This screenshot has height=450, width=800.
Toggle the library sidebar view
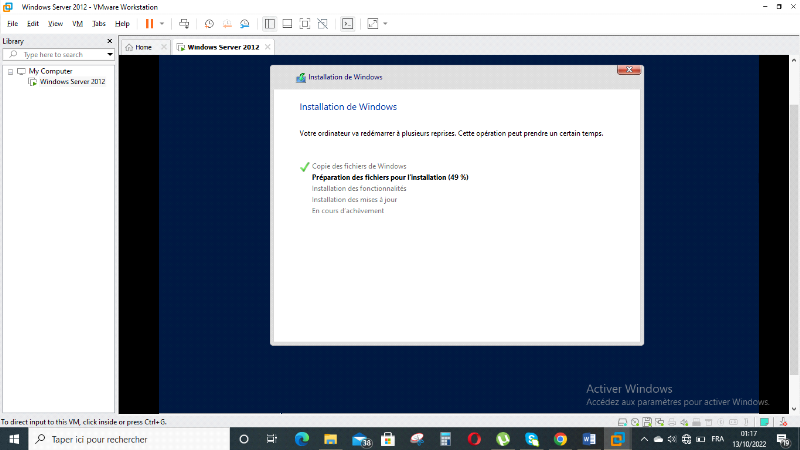pos(269,23)
